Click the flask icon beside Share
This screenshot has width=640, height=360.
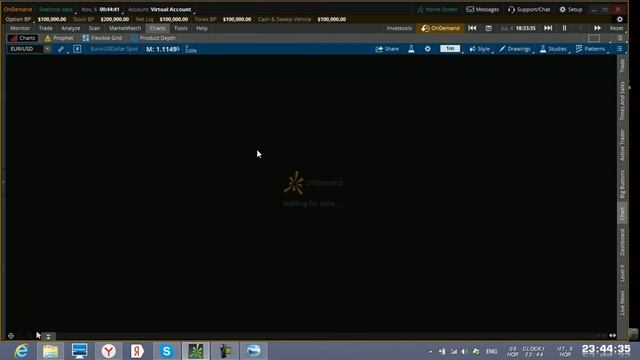[411, 49]
